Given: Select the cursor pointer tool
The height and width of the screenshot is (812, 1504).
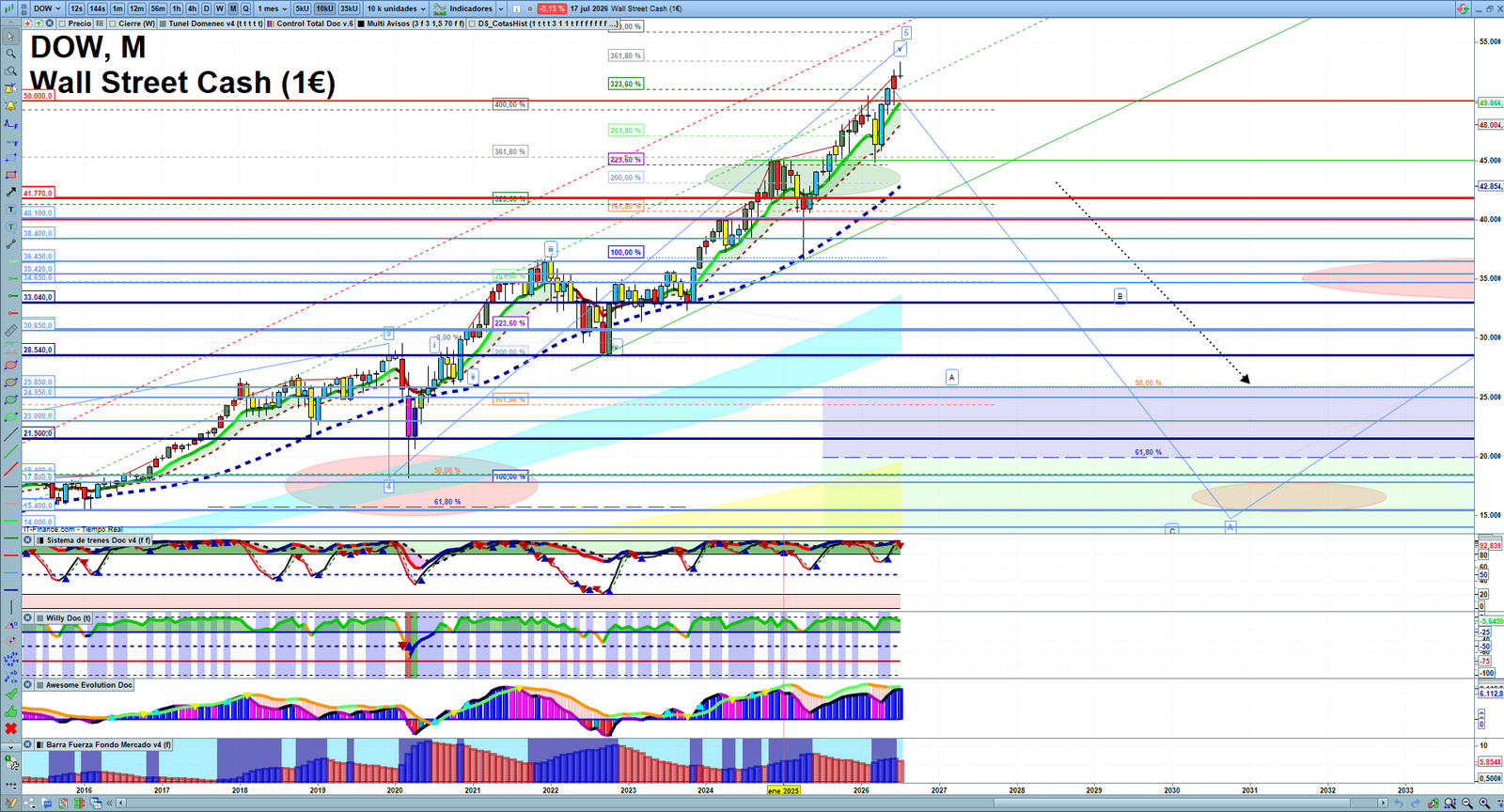Looking at the screenshot, I should (11, 37).
